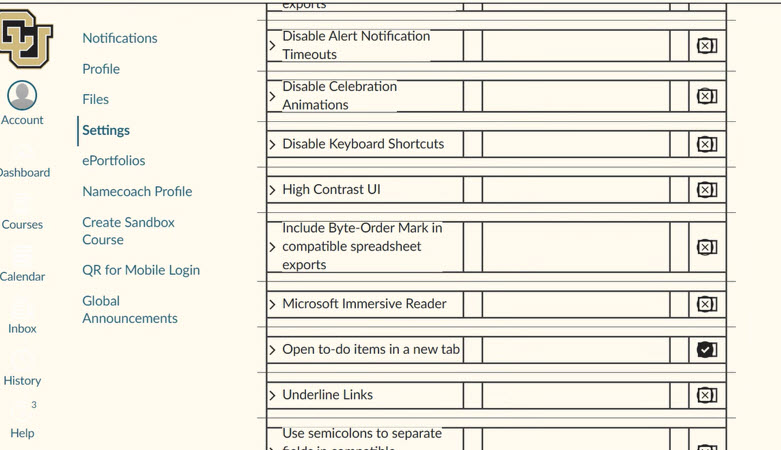Screen dimensions: 781x450
Task: Open Inbox in global navigation
Action: click(x=22, y=328)
